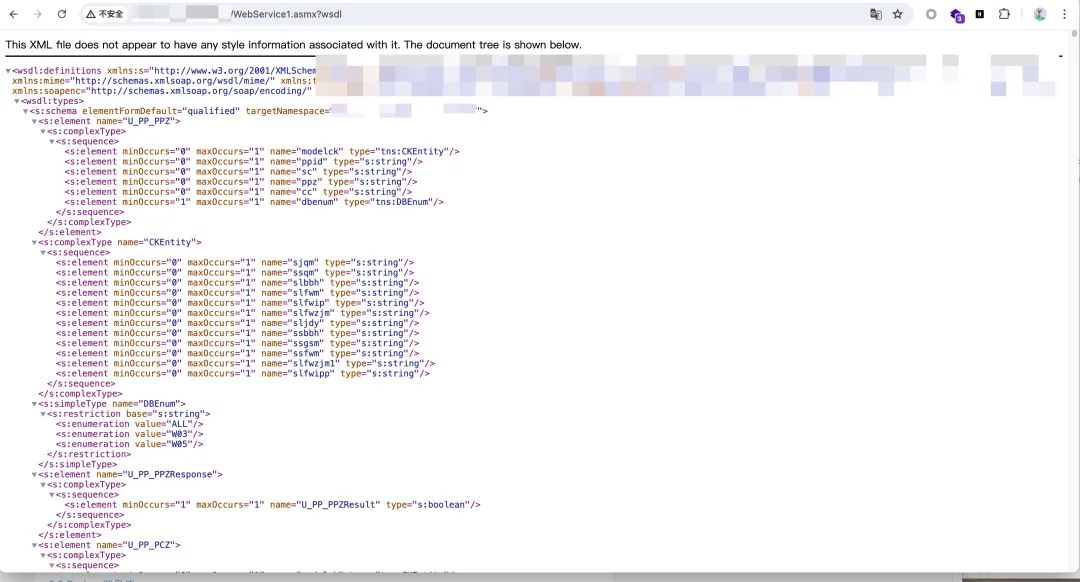Image resolution: width=1080 pixels, height=582 pixels.
Task: Bookmark this page with the star
Action: 898,15
